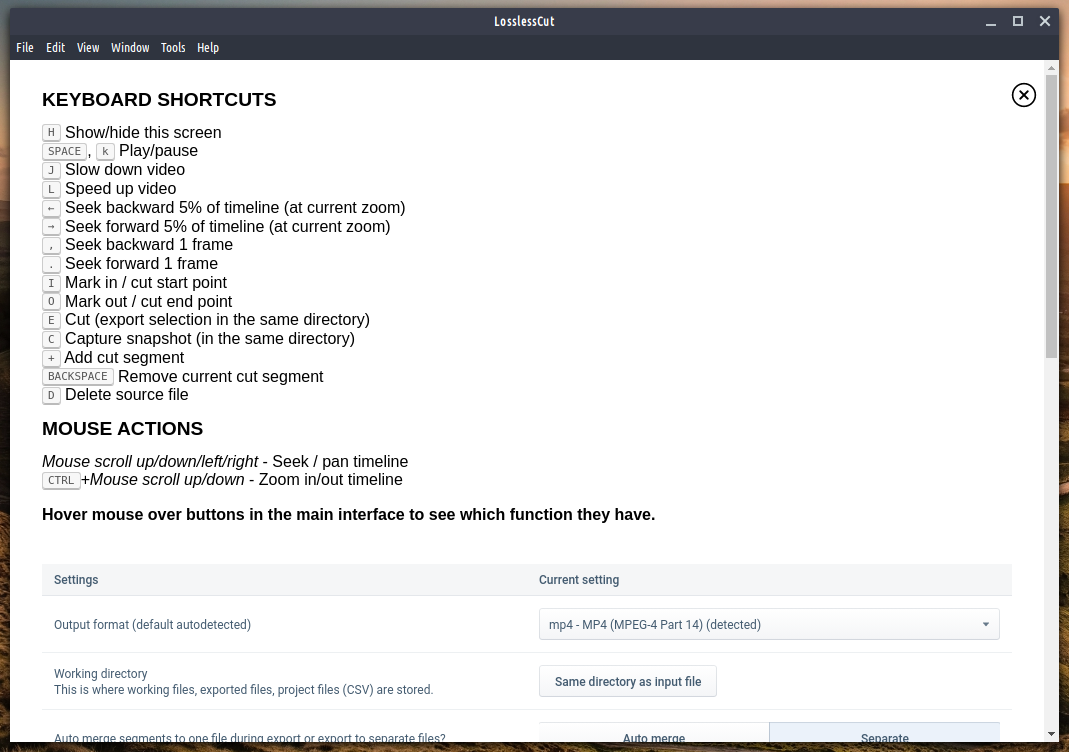
Task: Click the BACKSPACE key badge
Action: [78, 376]
